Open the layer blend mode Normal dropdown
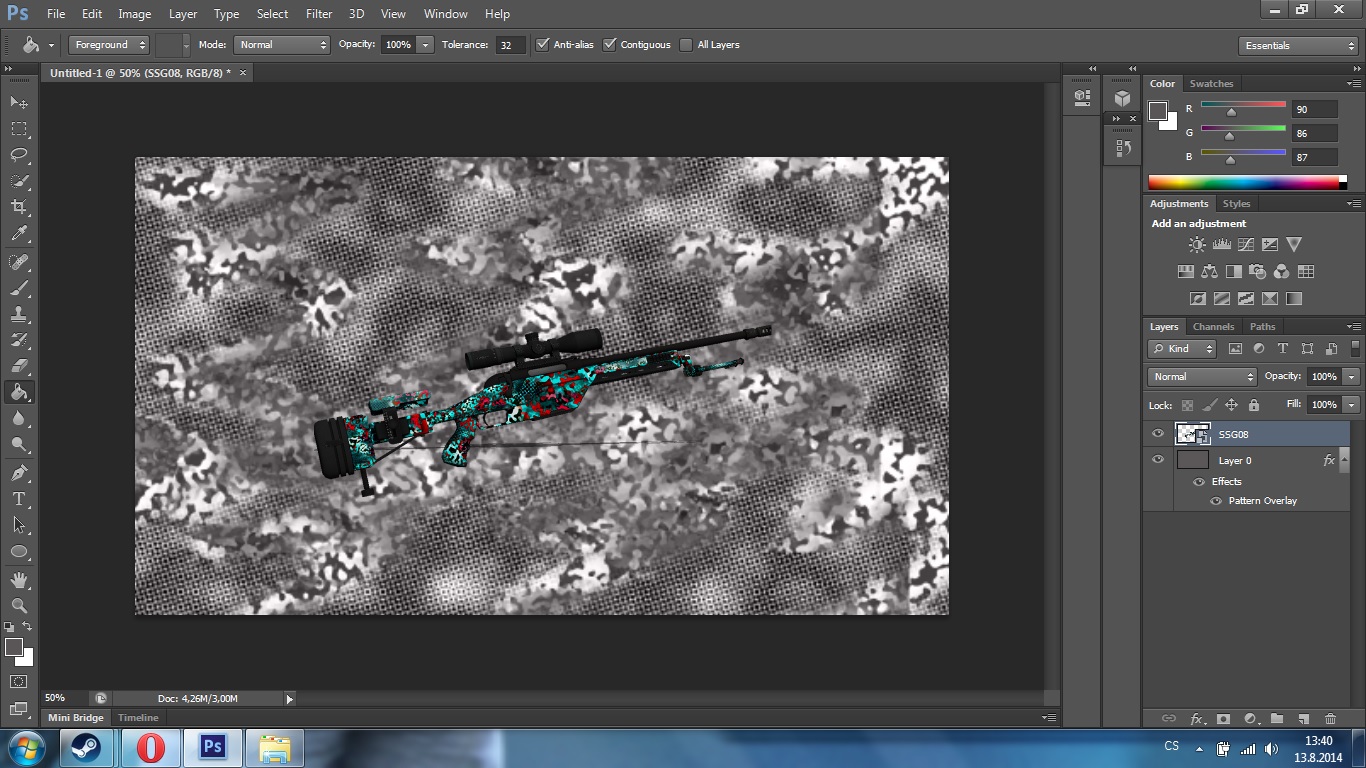This screenshot has height=768, width=1366. coord(1202,377)
